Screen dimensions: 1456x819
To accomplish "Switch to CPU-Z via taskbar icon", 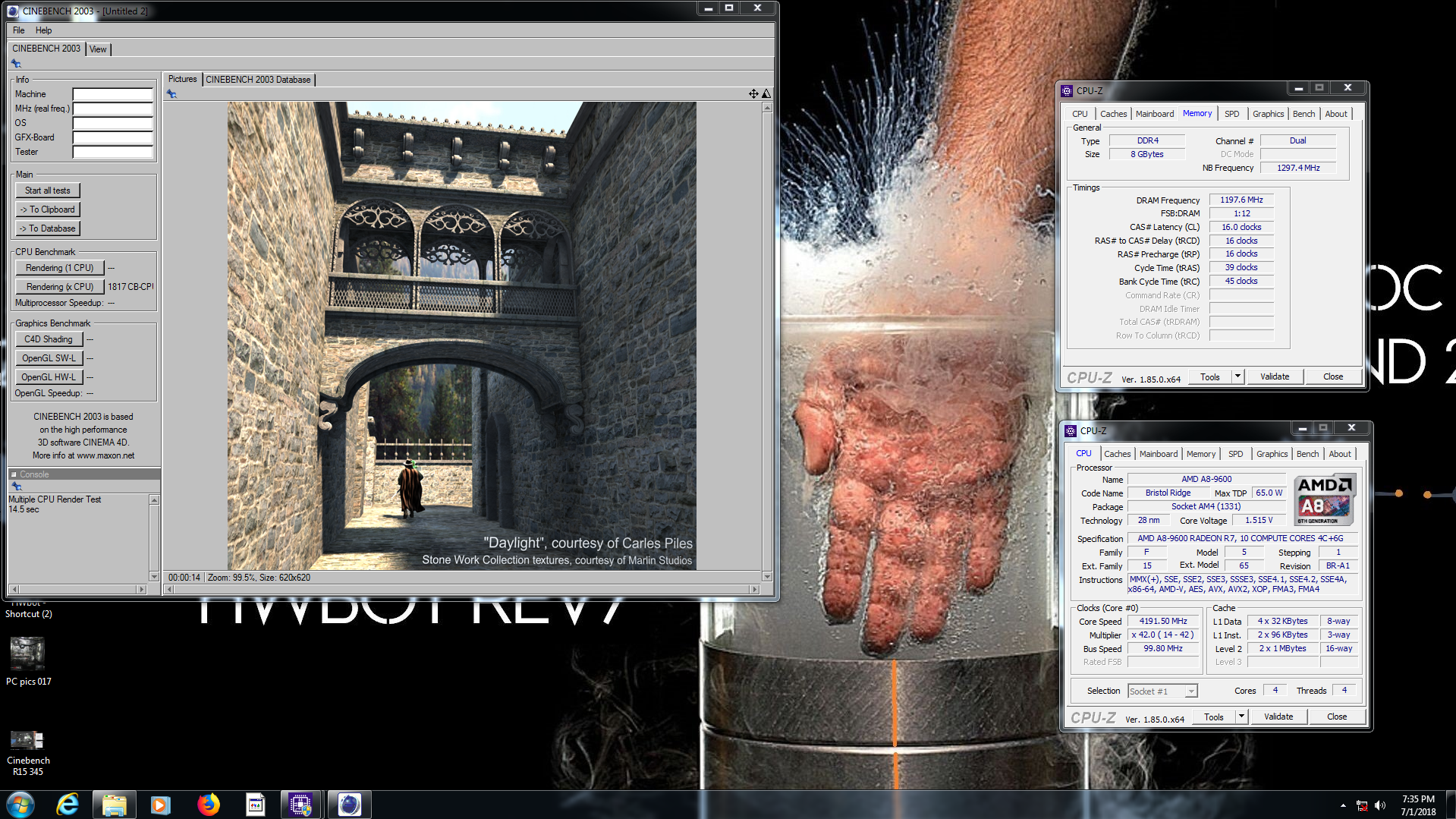I will click(300, 805).
